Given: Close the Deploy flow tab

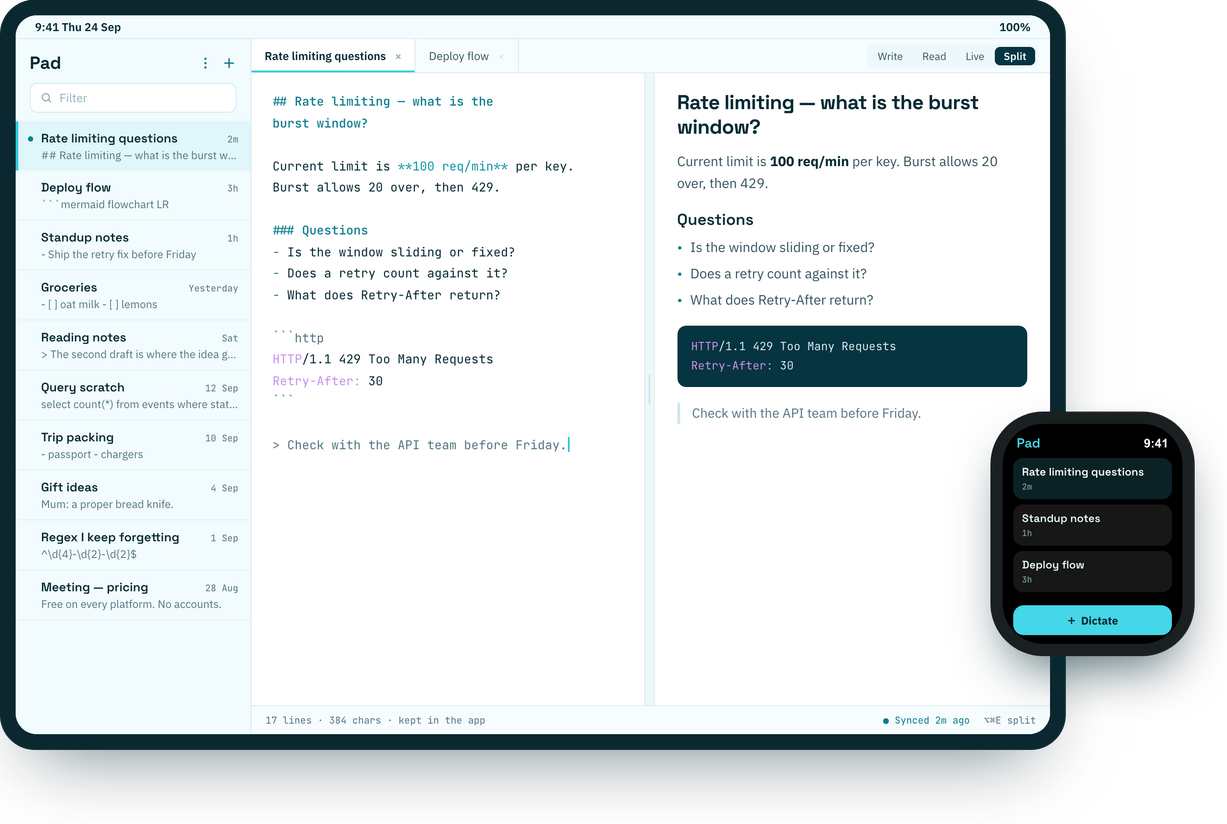Looking at the screenshot, I should tap(501, 57).
